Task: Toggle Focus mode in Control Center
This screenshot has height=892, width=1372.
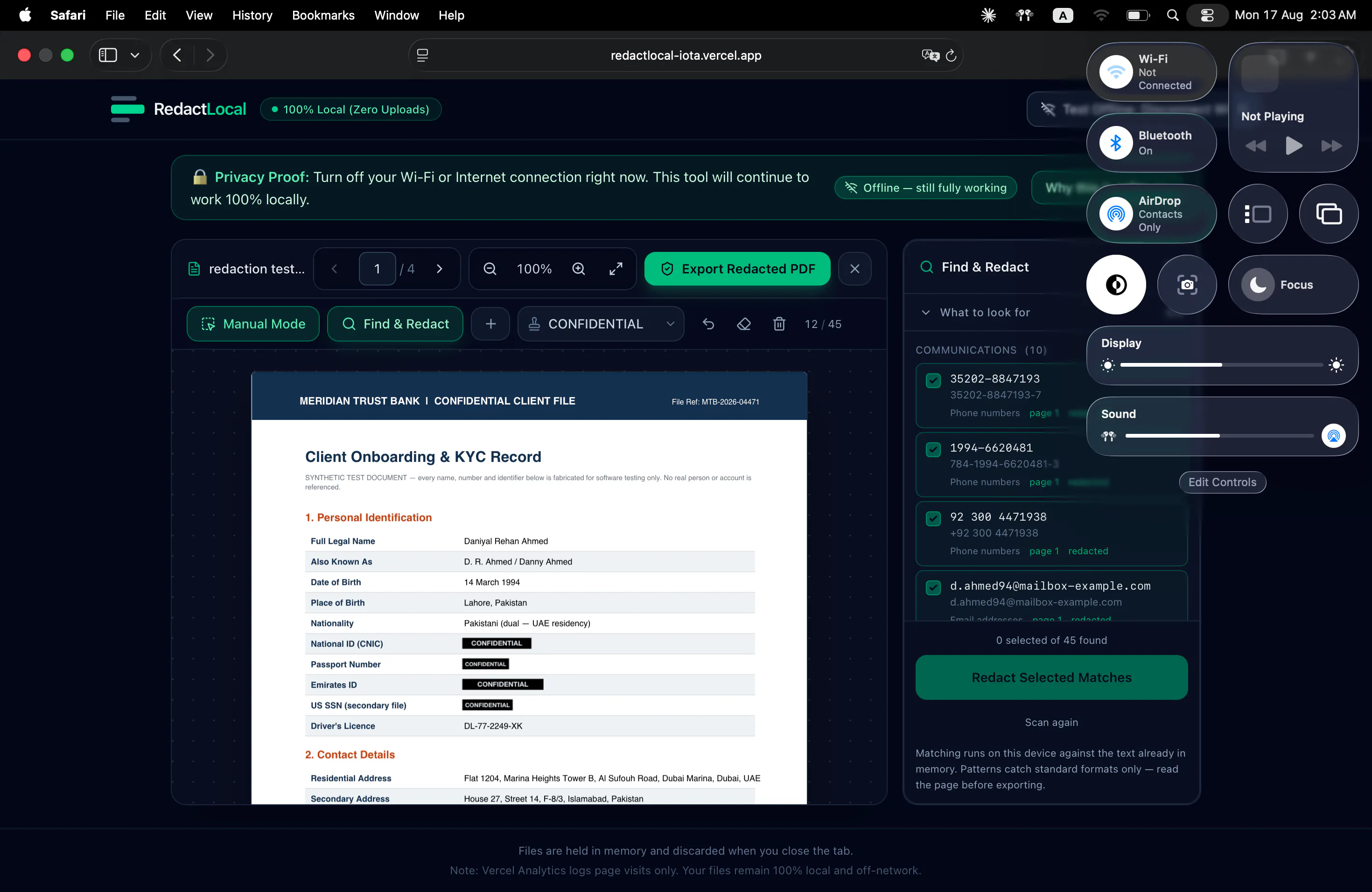Action: point(1293,285)
